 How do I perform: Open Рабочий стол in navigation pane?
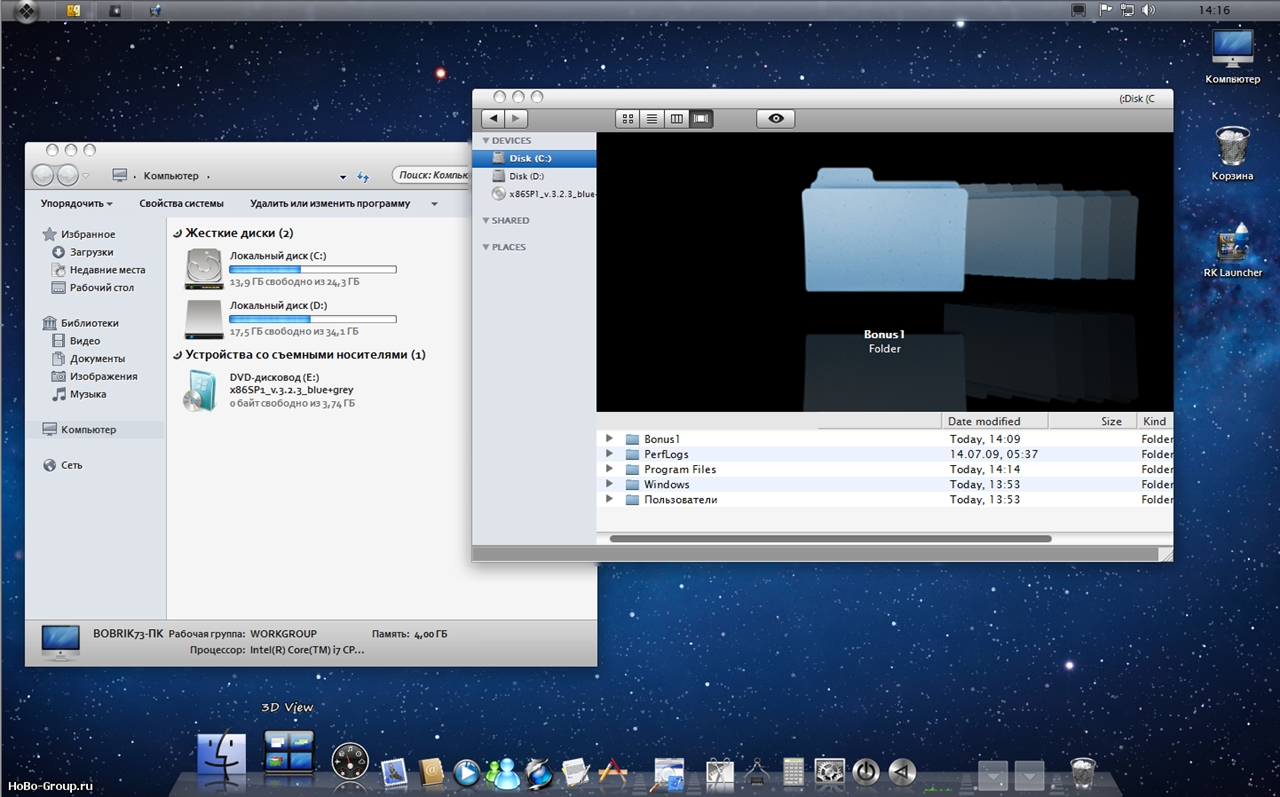coord(94,288)
